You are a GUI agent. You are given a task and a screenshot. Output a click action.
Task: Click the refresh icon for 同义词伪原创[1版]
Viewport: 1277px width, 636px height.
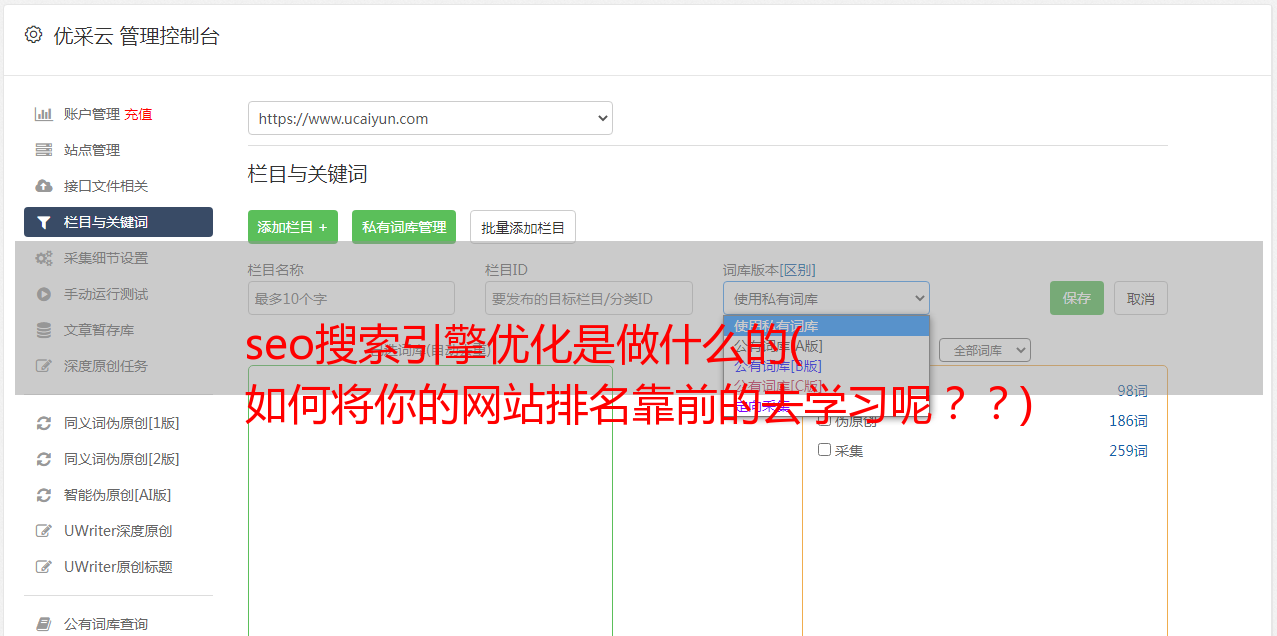pos(44,423)
